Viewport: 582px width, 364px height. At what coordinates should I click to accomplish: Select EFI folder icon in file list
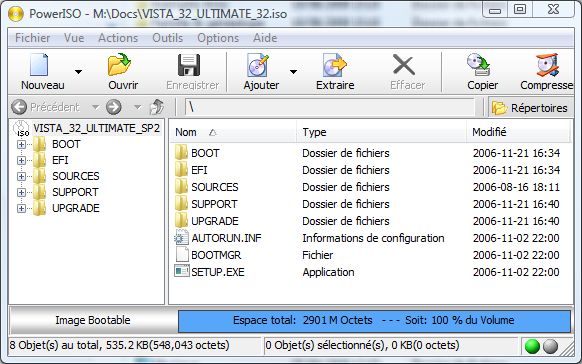[x=181, y=170]
